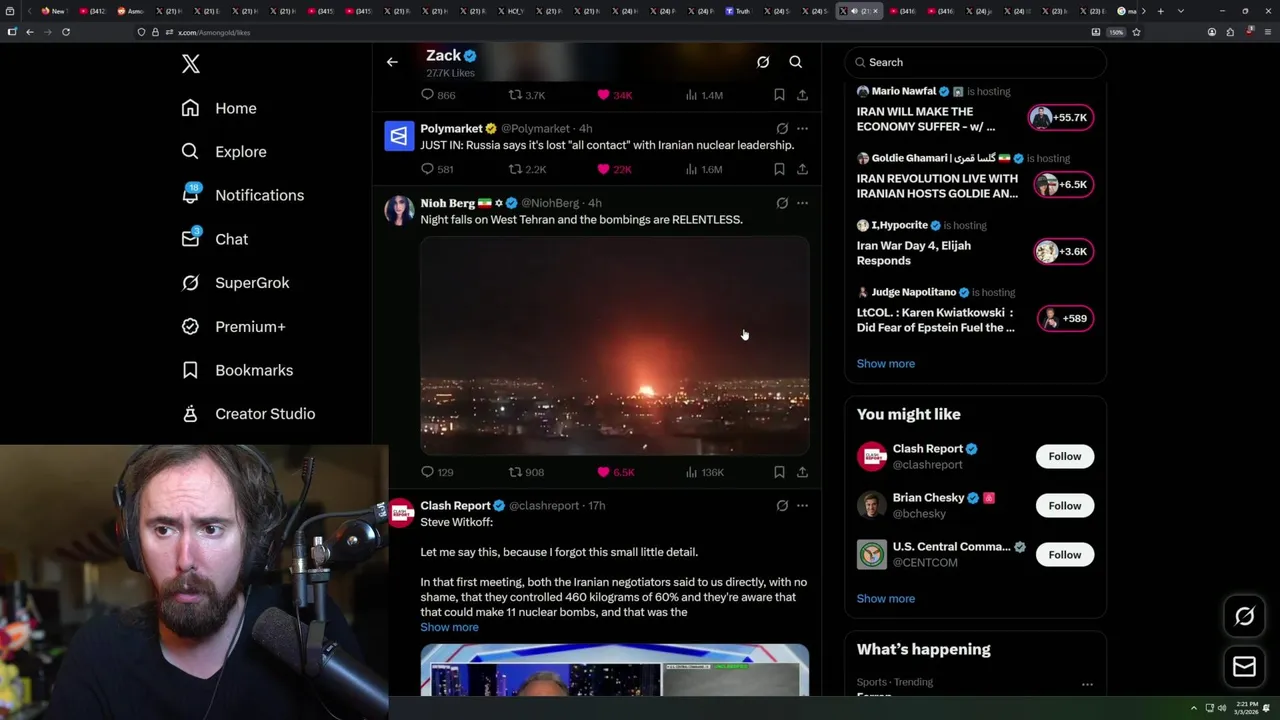Image resolution: width=1280 pixels, height=720 pixels.
Task: Open Nioh Berg profile avatar
Action: [x=399, y=211]
